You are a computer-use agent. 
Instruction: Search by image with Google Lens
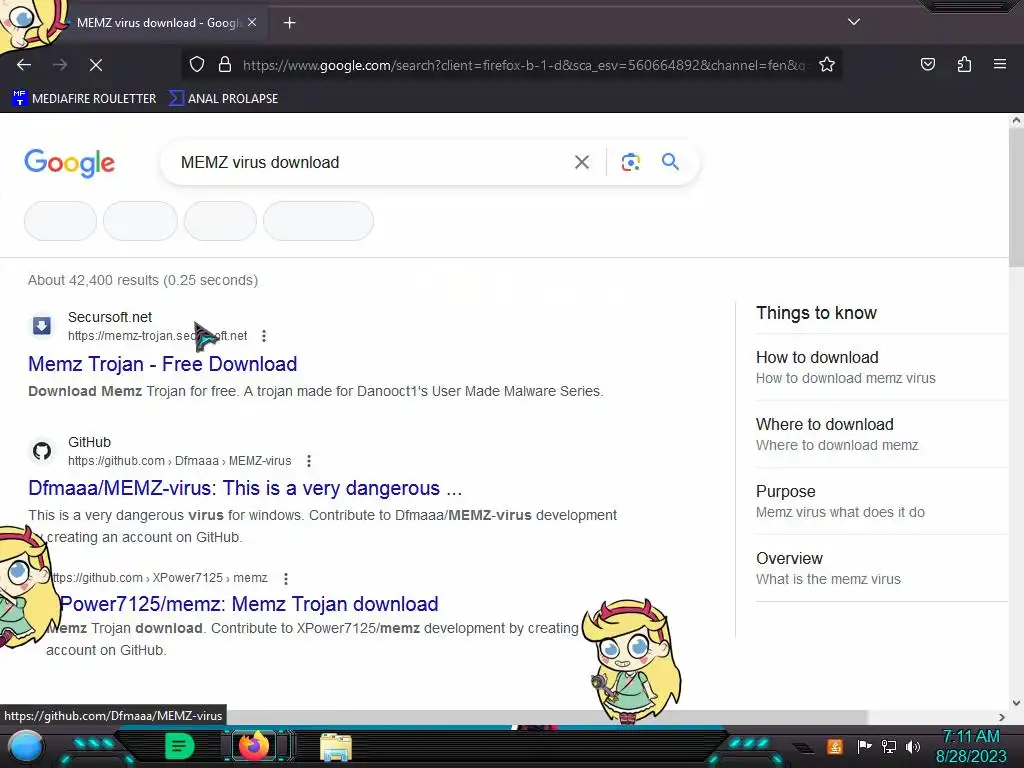630,162
